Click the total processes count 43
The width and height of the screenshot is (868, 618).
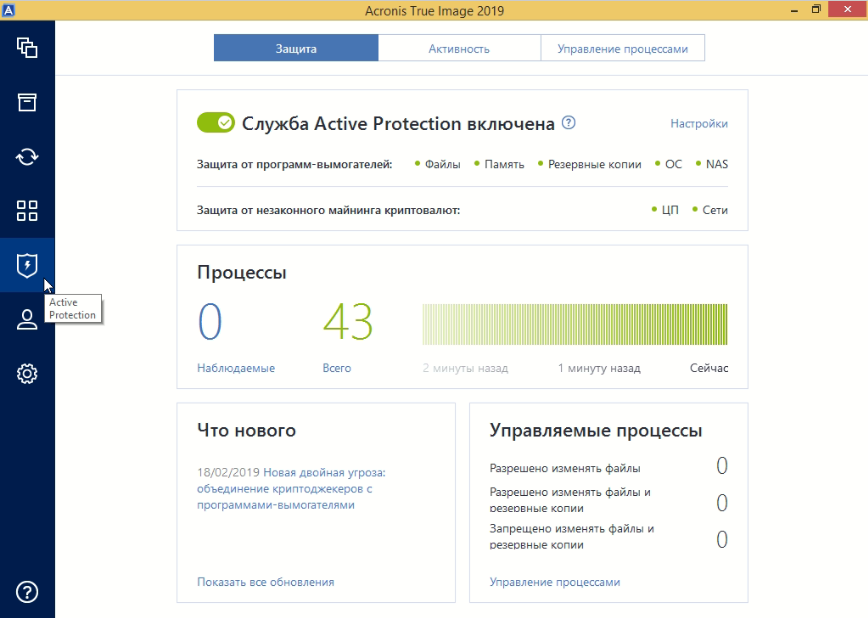click(348, 322)
